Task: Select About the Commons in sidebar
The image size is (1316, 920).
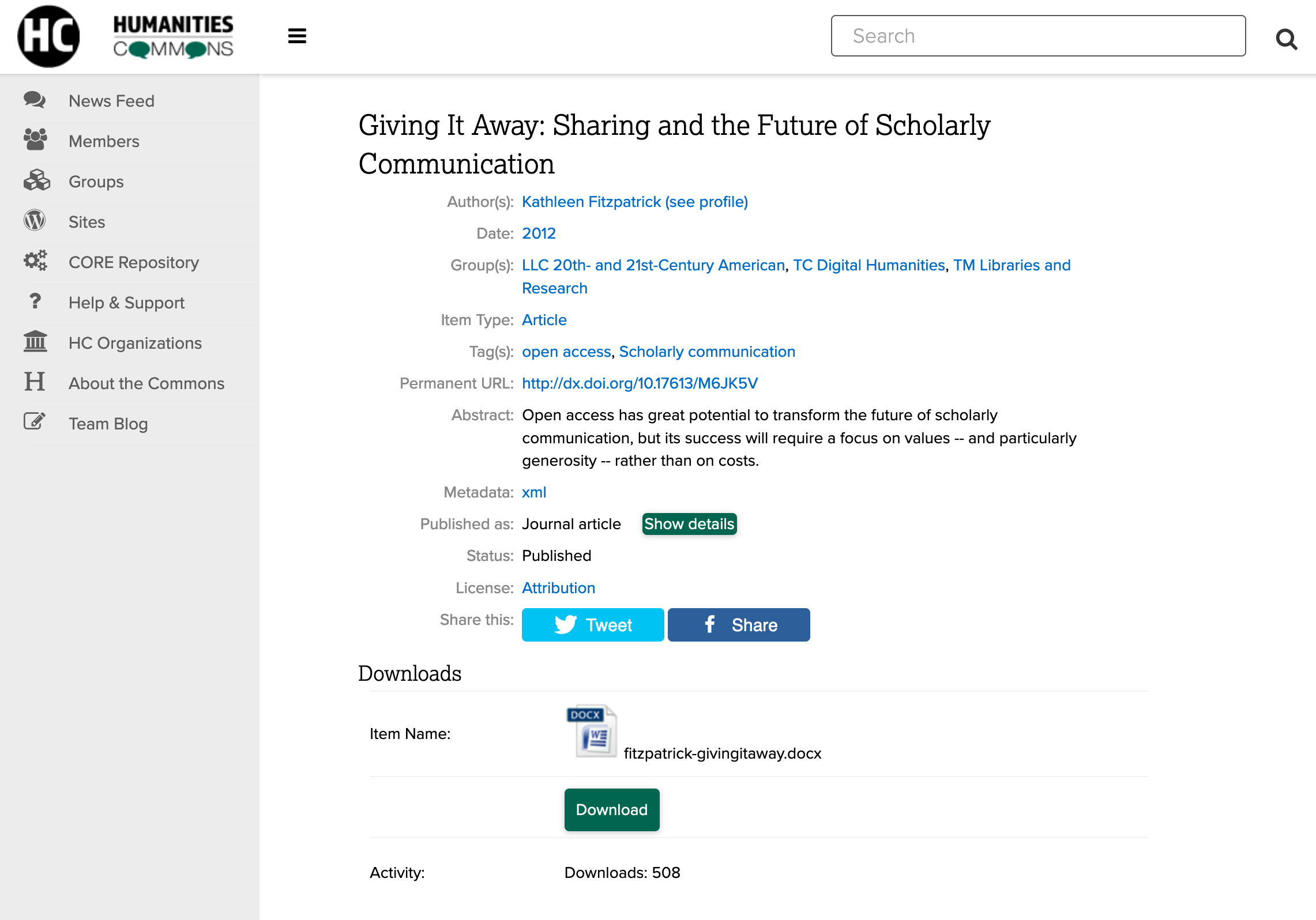Action: tap(146, 383)
